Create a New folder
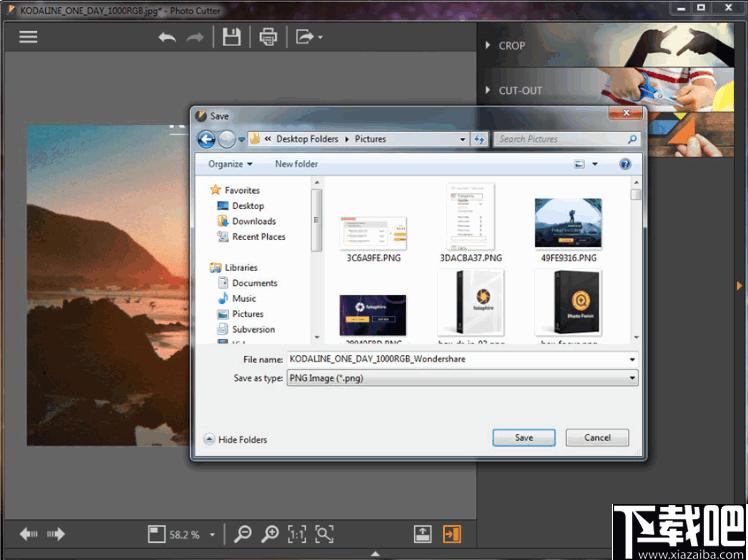This screenshot has height=560, width=748. 296,164
